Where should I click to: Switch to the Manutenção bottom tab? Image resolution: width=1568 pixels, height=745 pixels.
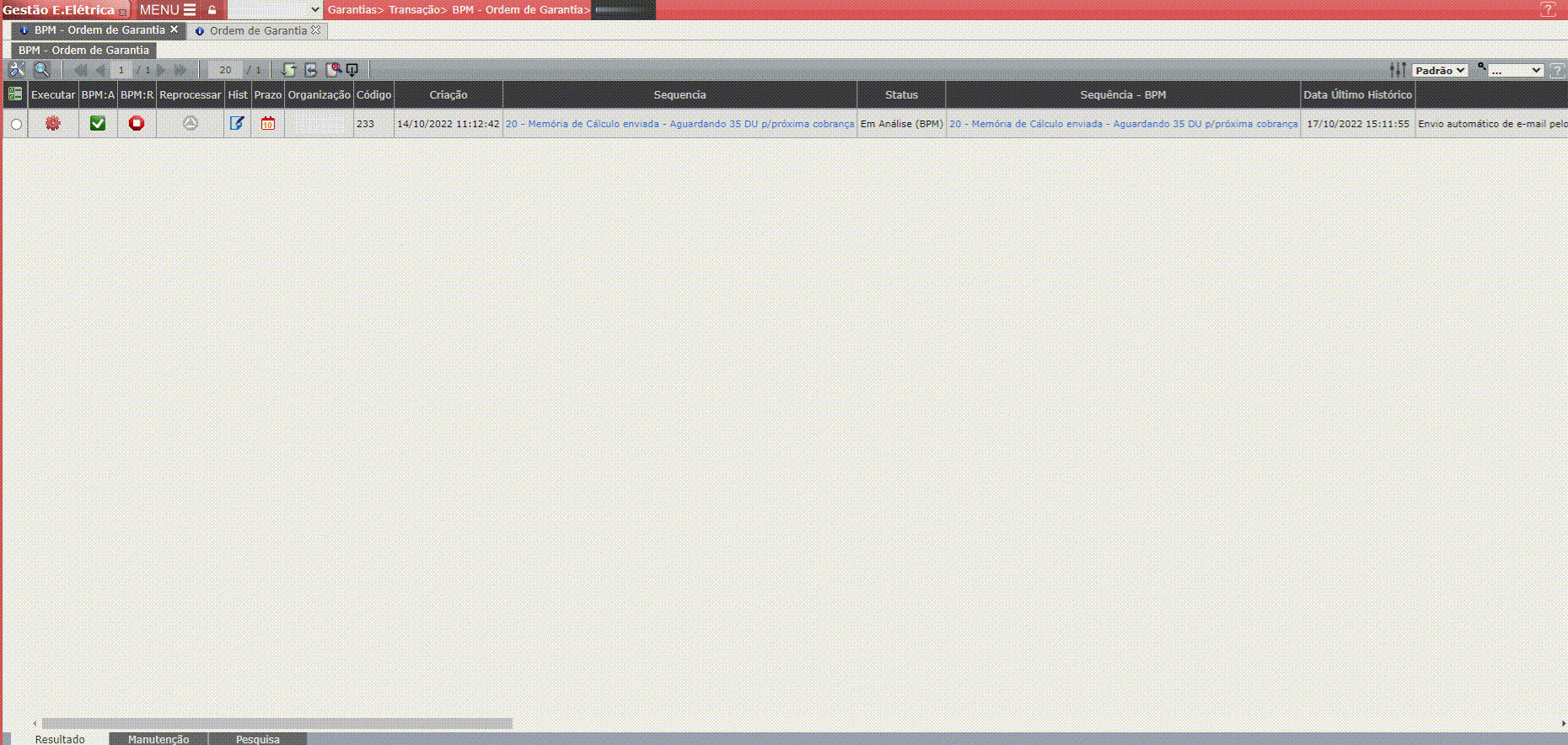click(x=158, y=739)
